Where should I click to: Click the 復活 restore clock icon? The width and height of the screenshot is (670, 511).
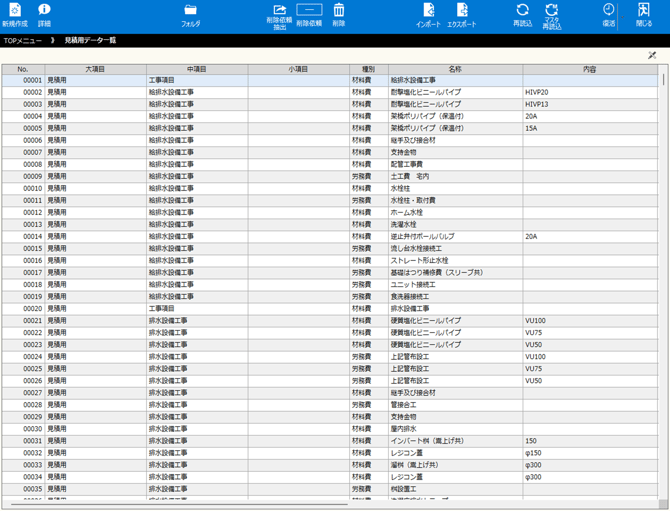tap(608, 10)
